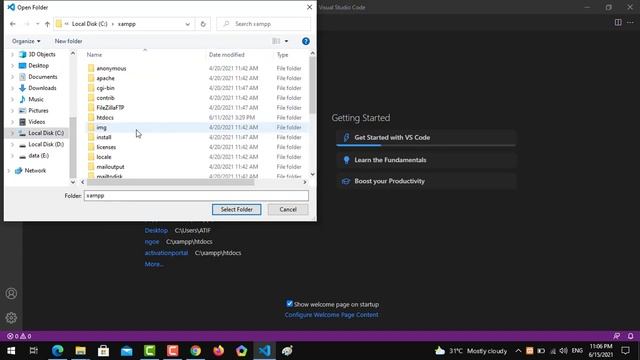The image size is (640, 360).
Task: Click Select Folder button
Action: point(236,209)
